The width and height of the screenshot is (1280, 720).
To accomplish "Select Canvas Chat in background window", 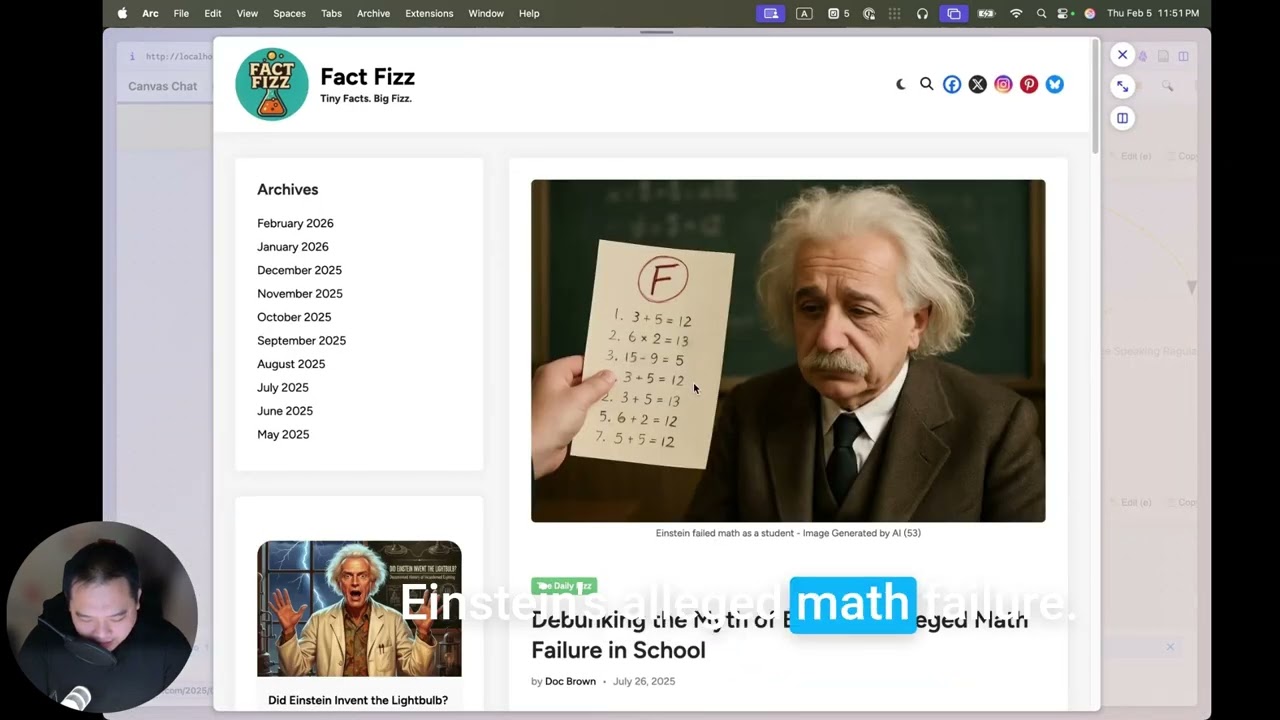I will pyautogui.click(x=162, y=86).
